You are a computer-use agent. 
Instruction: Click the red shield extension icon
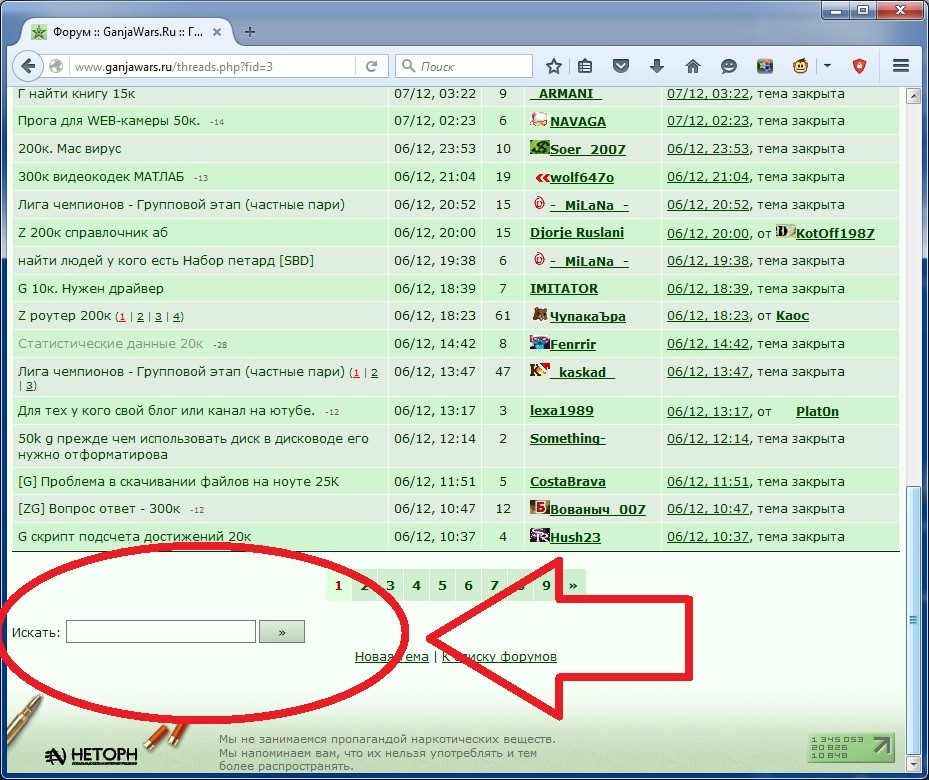(x=859, y=66)
